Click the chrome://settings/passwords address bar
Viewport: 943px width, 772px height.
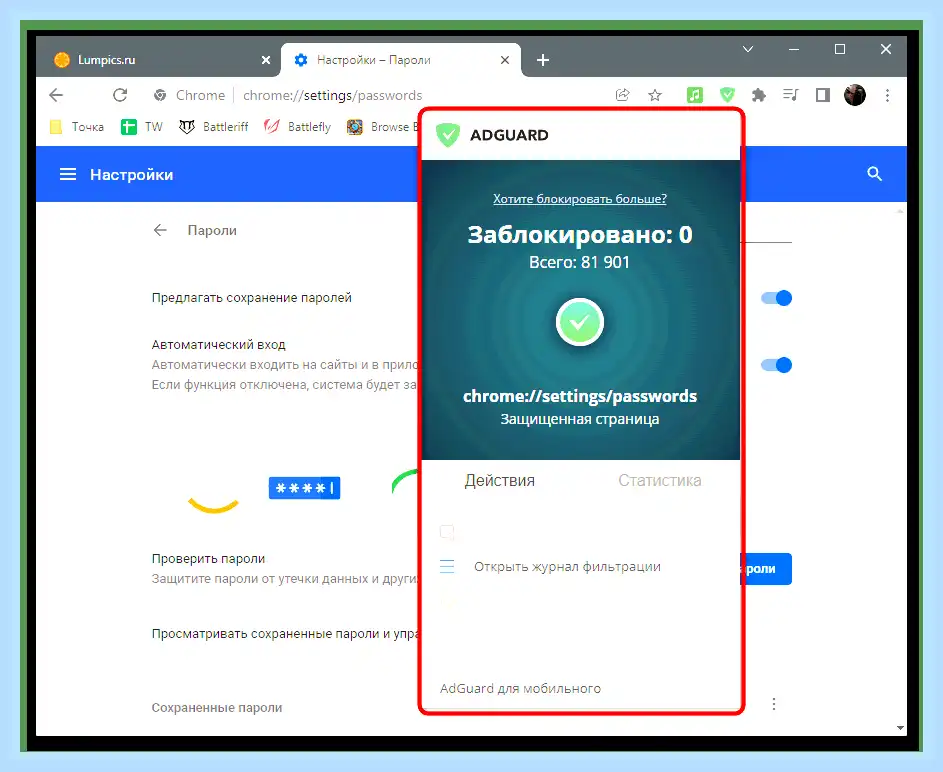333,95
